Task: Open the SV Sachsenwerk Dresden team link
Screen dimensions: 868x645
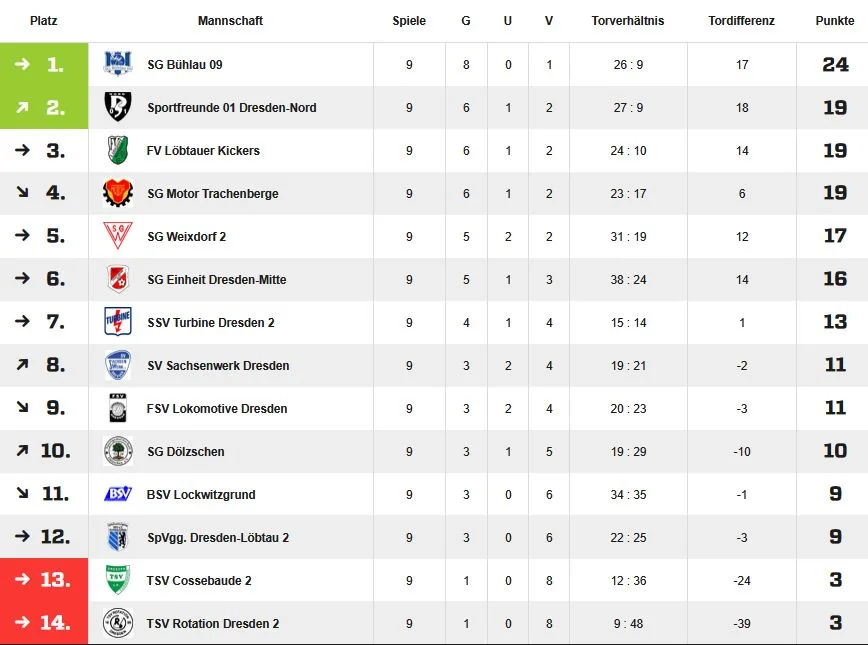Action: (218, 365)
